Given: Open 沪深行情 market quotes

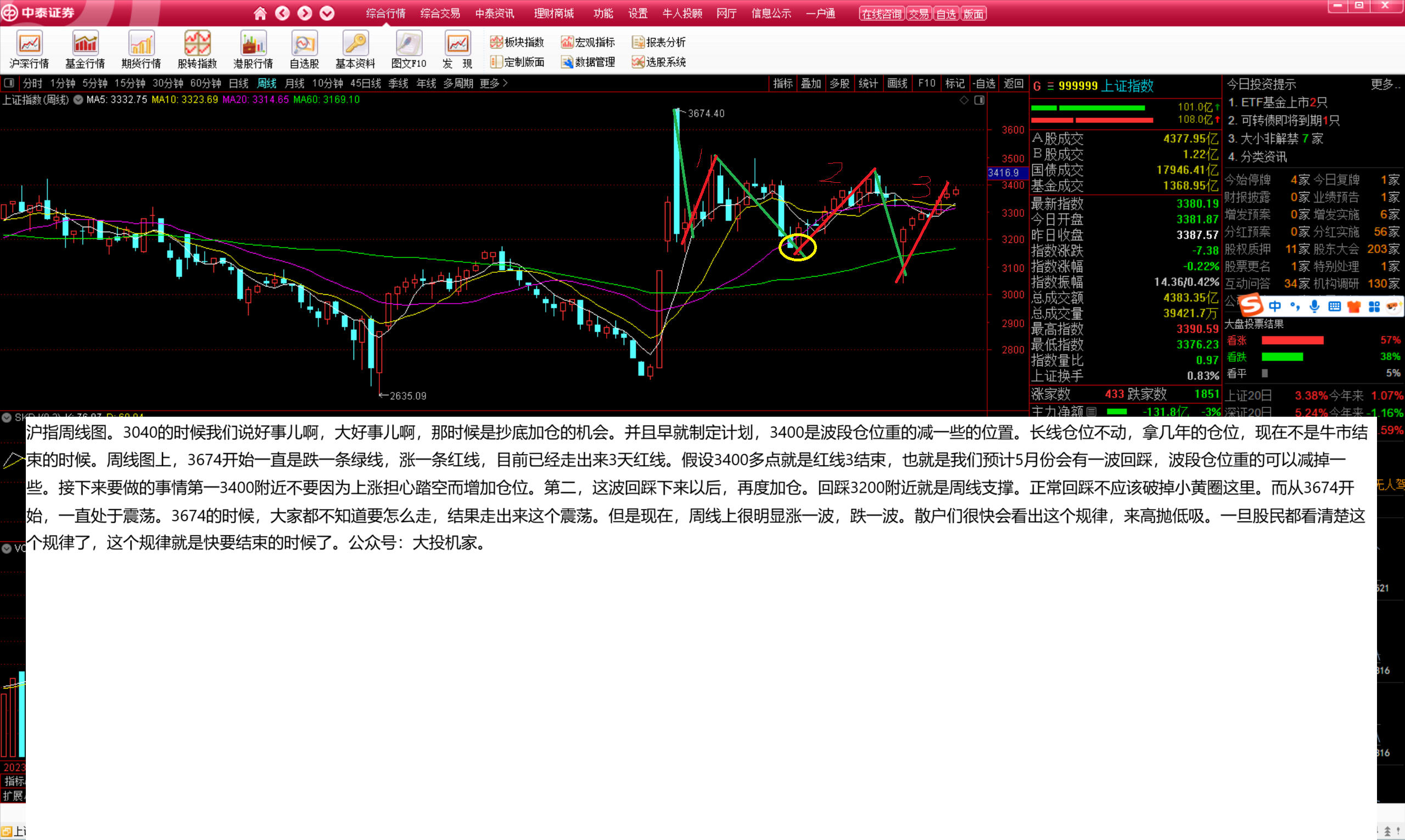Looking at the screenshot, I should 30,51.
